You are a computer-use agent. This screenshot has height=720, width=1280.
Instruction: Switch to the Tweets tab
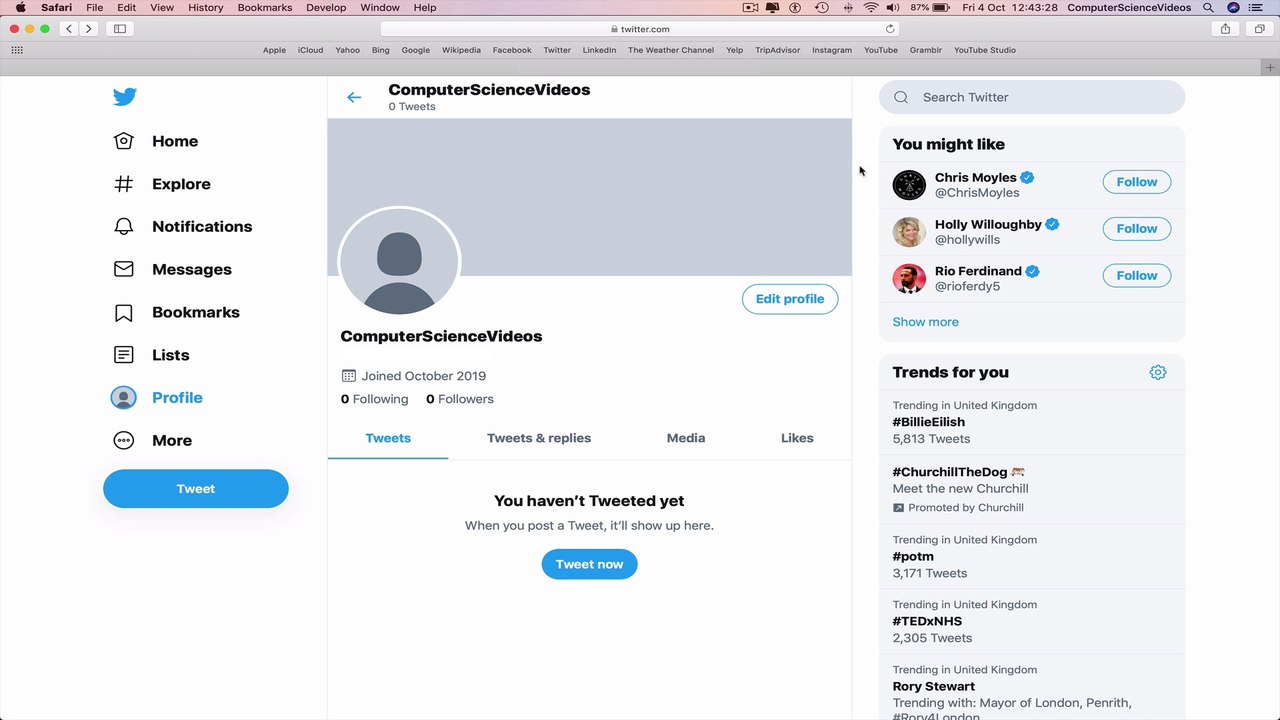[x=388, y=438]
